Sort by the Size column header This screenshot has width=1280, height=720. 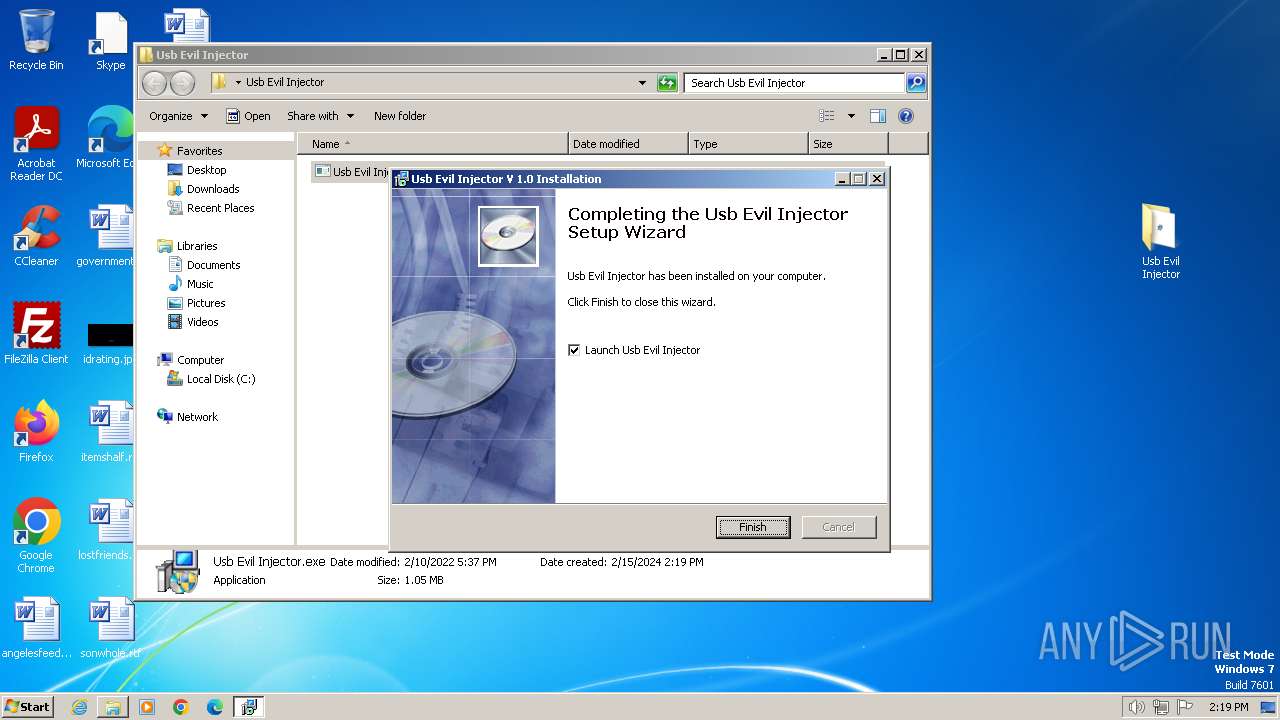click(848, 144)
